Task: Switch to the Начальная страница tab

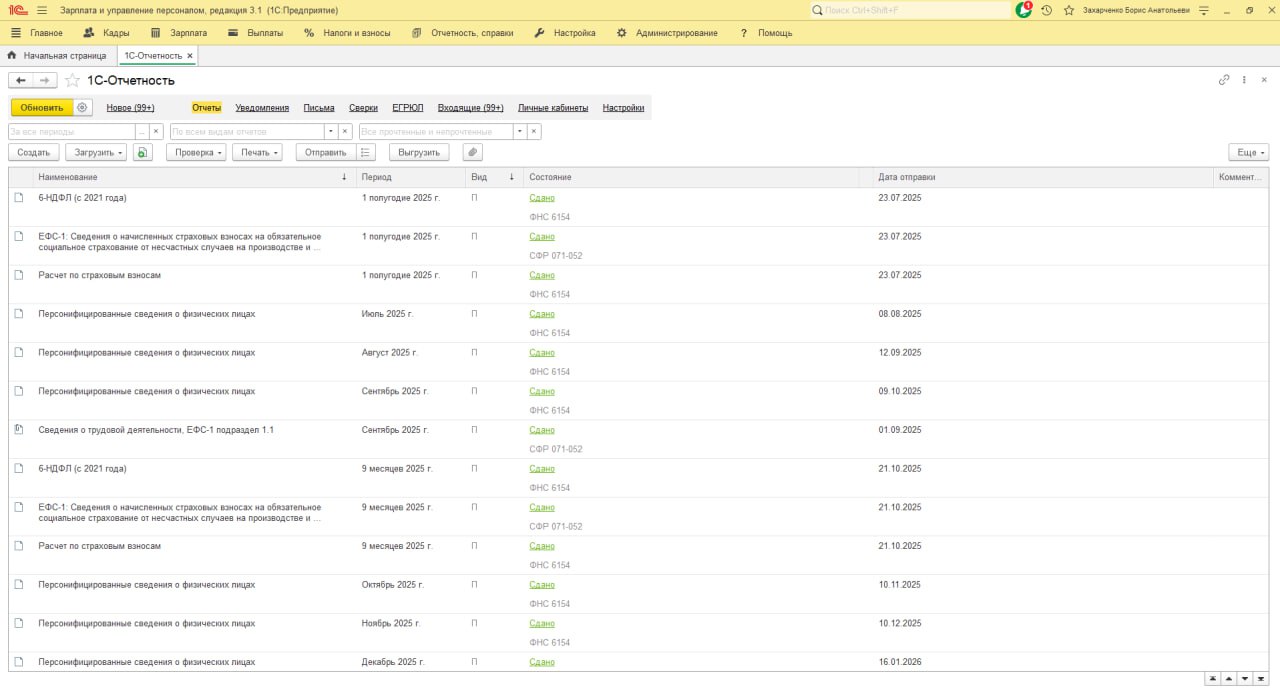Action: [57, 56]
